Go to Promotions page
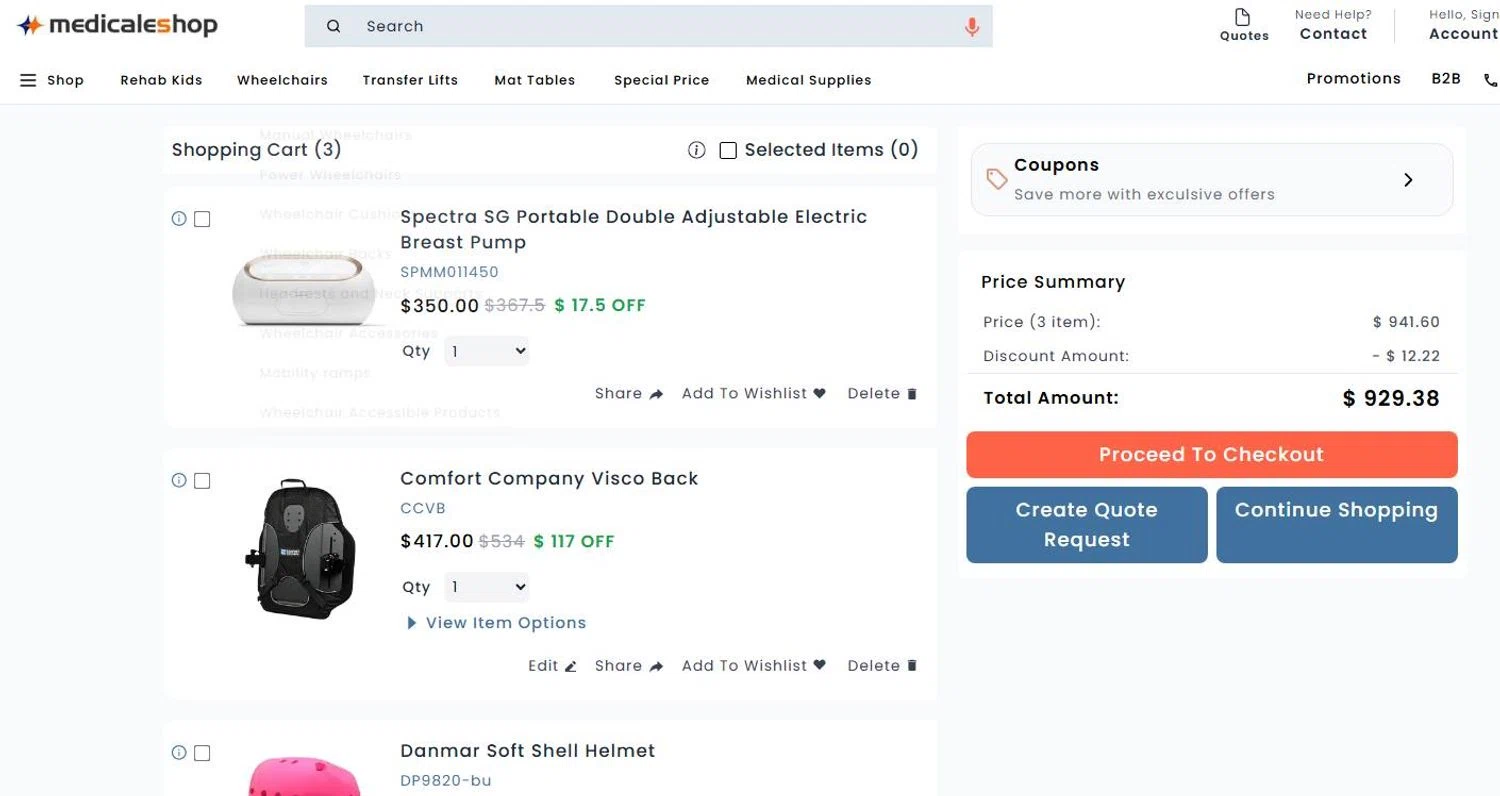 1353,79
